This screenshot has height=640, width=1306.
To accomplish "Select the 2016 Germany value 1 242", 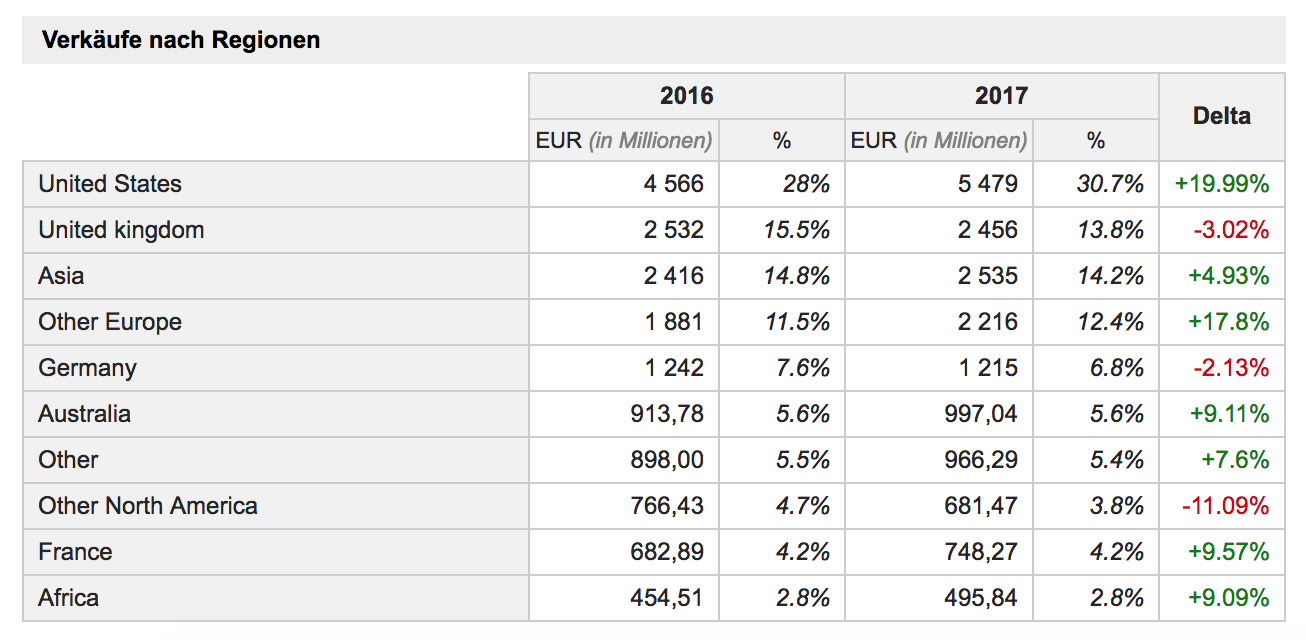I will click(x=673, y=368).
